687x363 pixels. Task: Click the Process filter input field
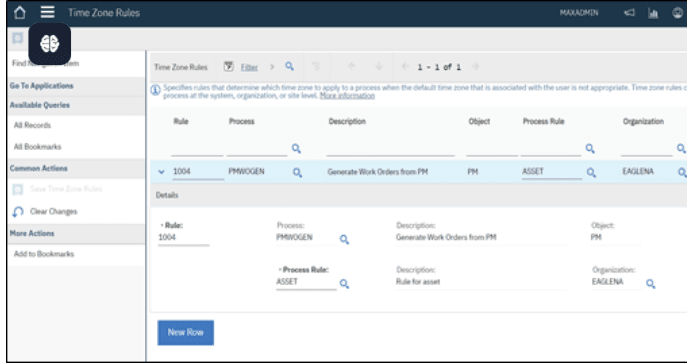[x=257, y=149]
